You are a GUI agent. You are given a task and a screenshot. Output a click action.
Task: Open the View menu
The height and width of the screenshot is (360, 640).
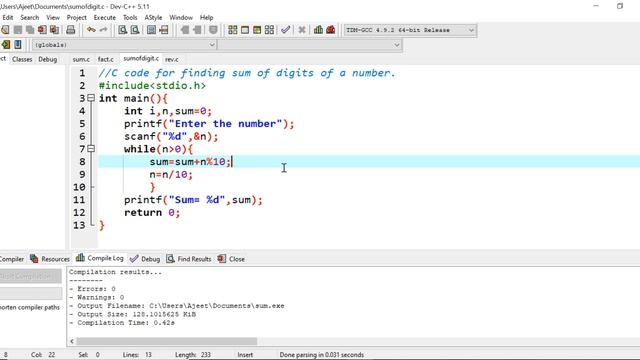click(53, 18)
